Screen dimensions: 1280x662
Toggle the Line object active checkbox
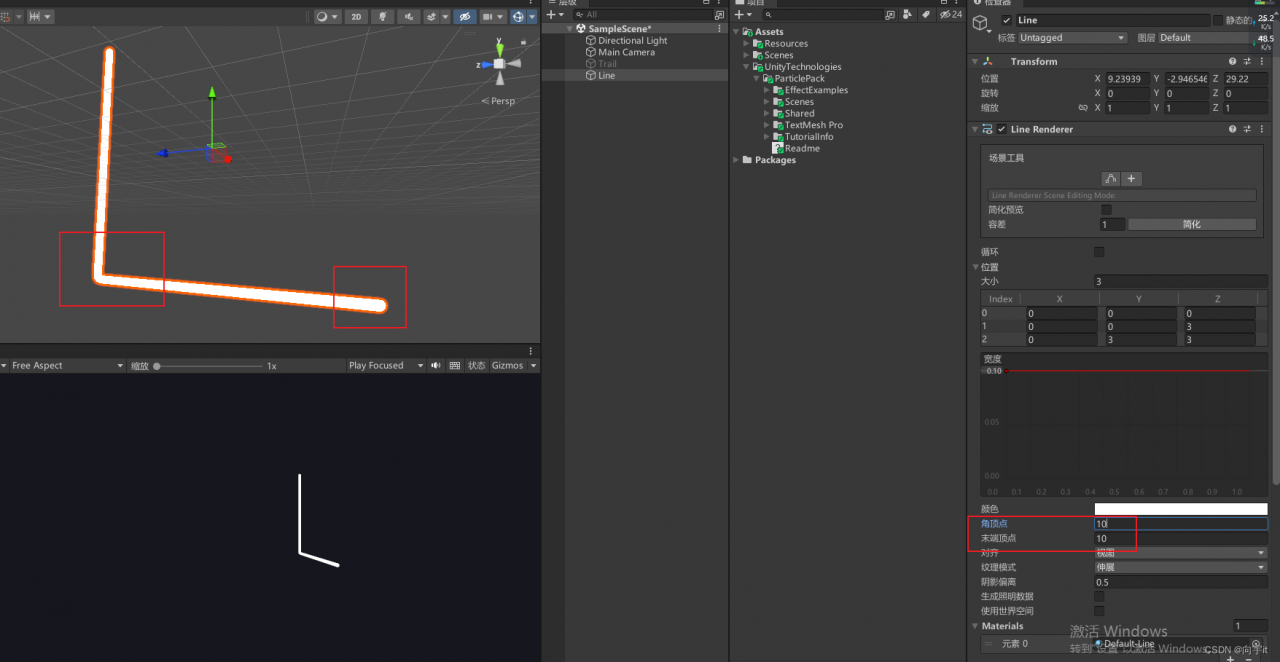tap(1006, 20)
